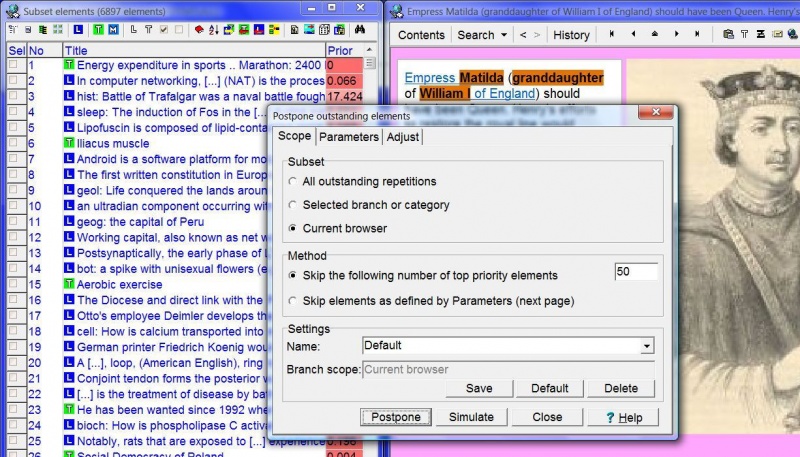Viewport: 800px width, 457px height.
Task: Click the browser list scrollbar up arrow
Action: click(x=369, y=50)
